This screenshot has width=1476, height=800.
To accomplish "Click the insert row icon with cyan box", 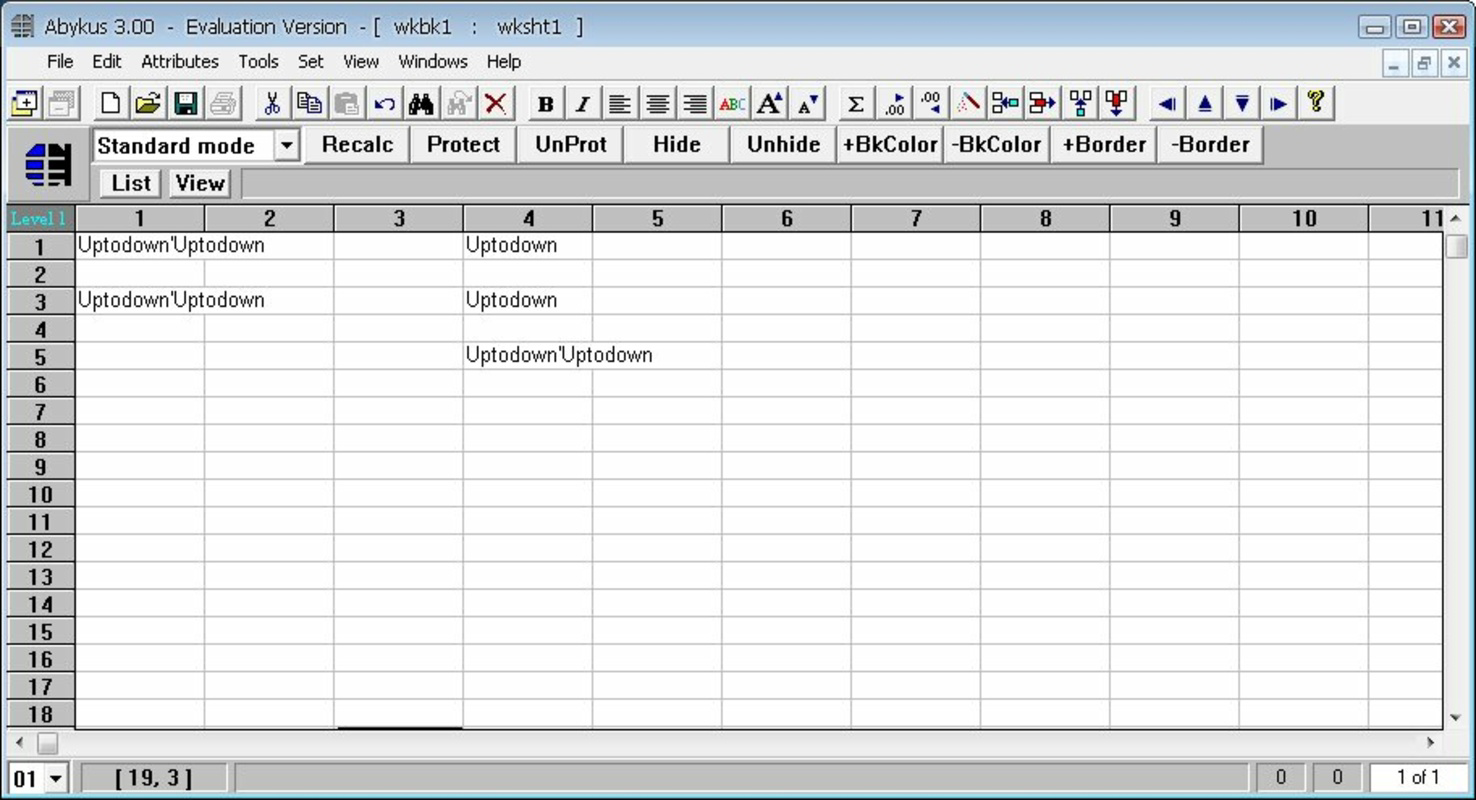I will (1080, 103).
